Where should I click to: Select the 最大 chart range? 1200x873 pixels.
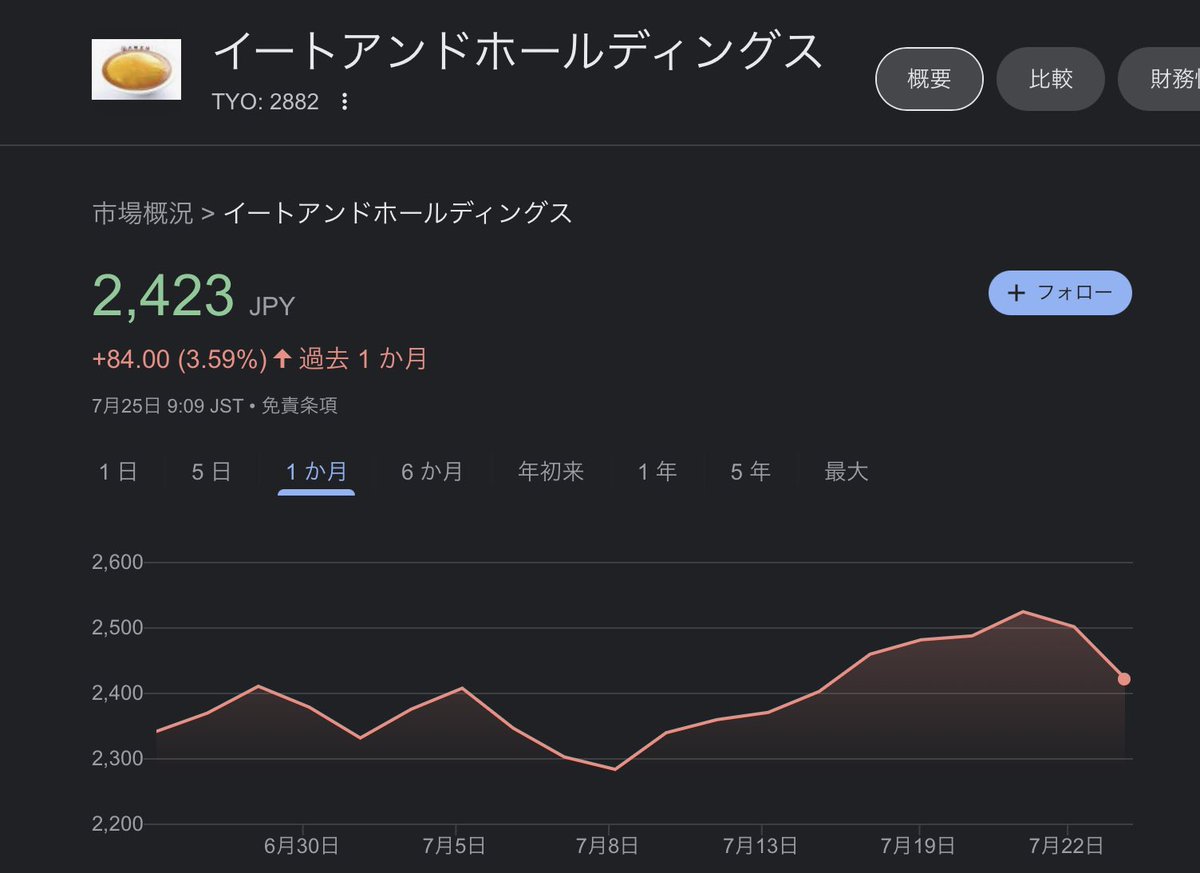846,472
